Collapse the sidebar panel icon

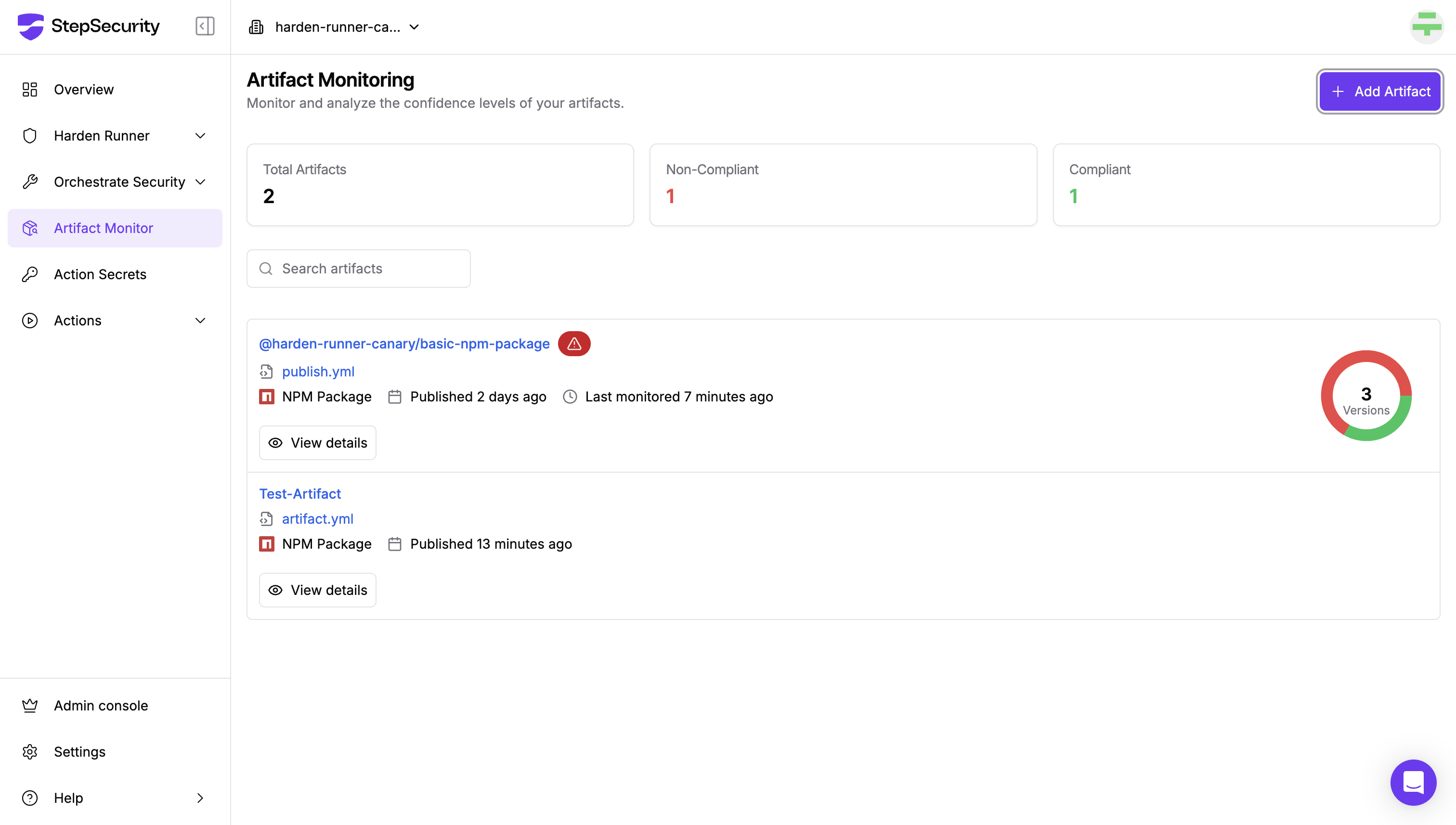(205, 26)
